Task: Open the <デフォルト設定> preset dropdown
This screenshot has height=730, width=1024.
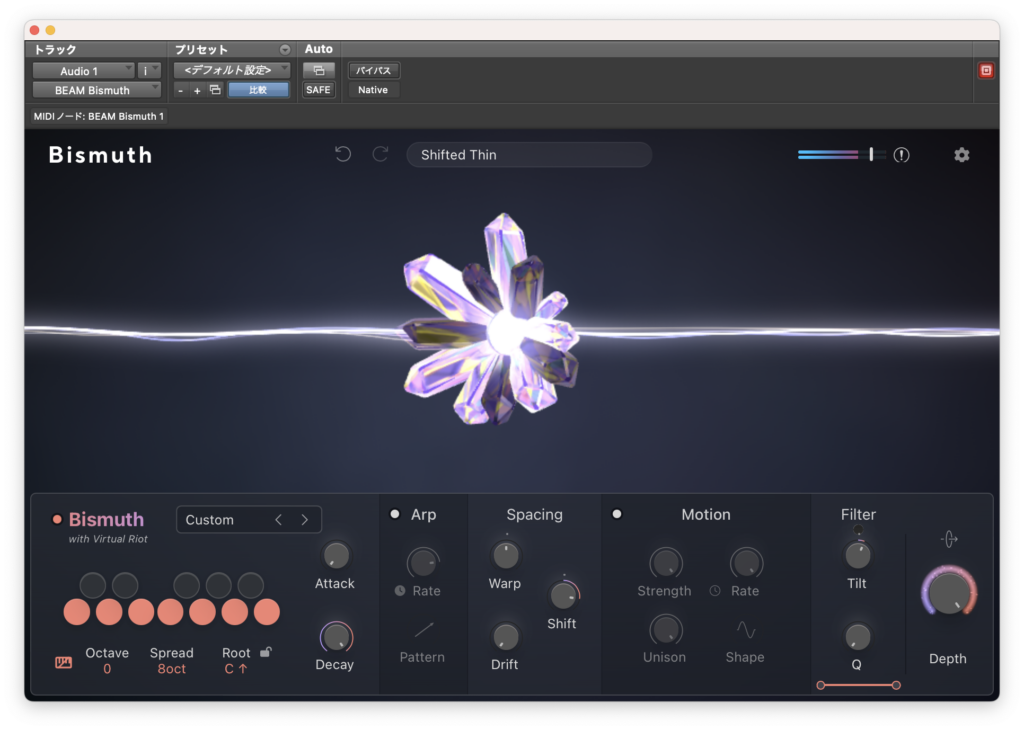Action: coord(232,71)
